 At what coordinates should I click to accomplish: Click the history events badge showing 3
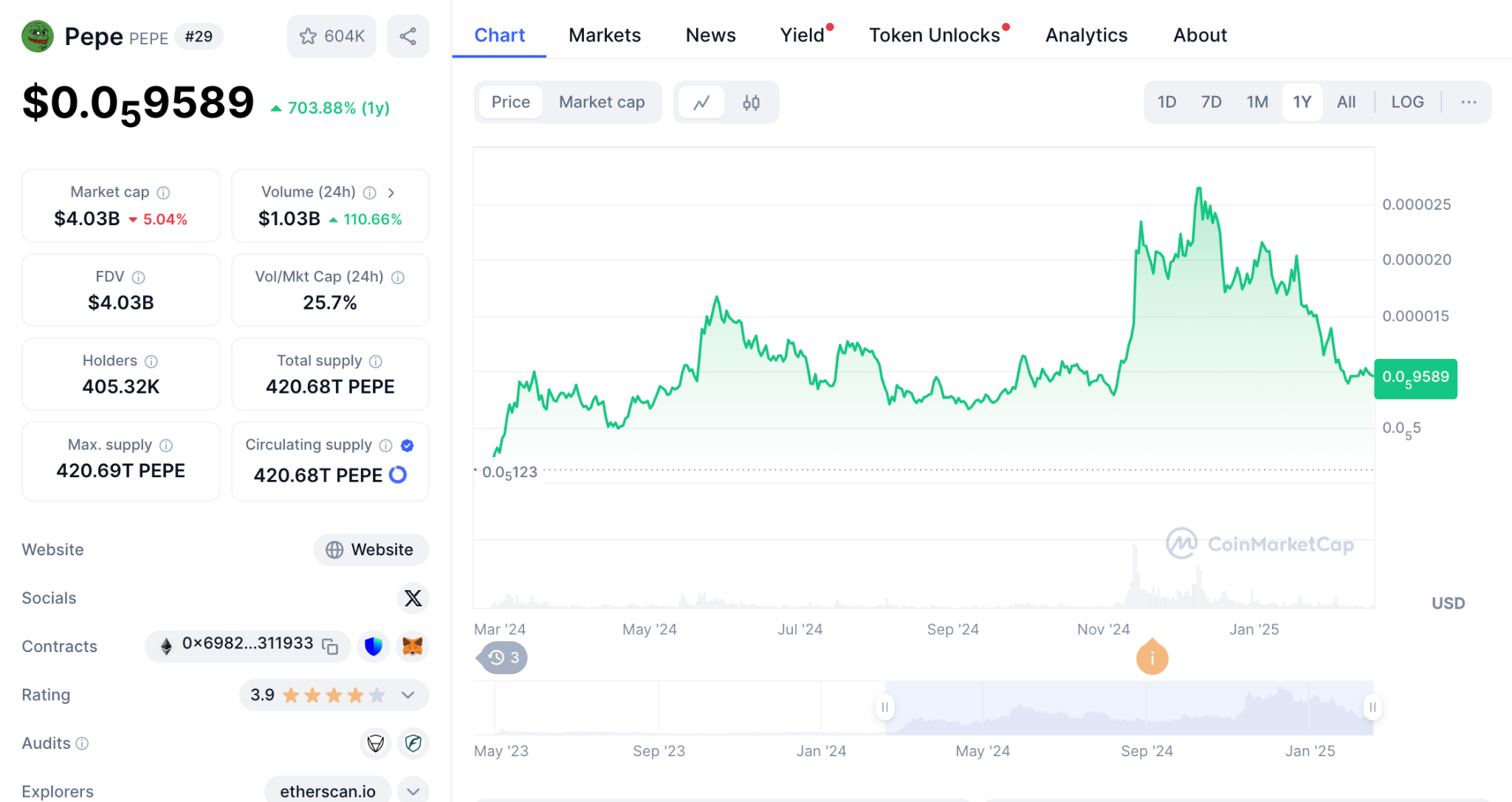504,657
